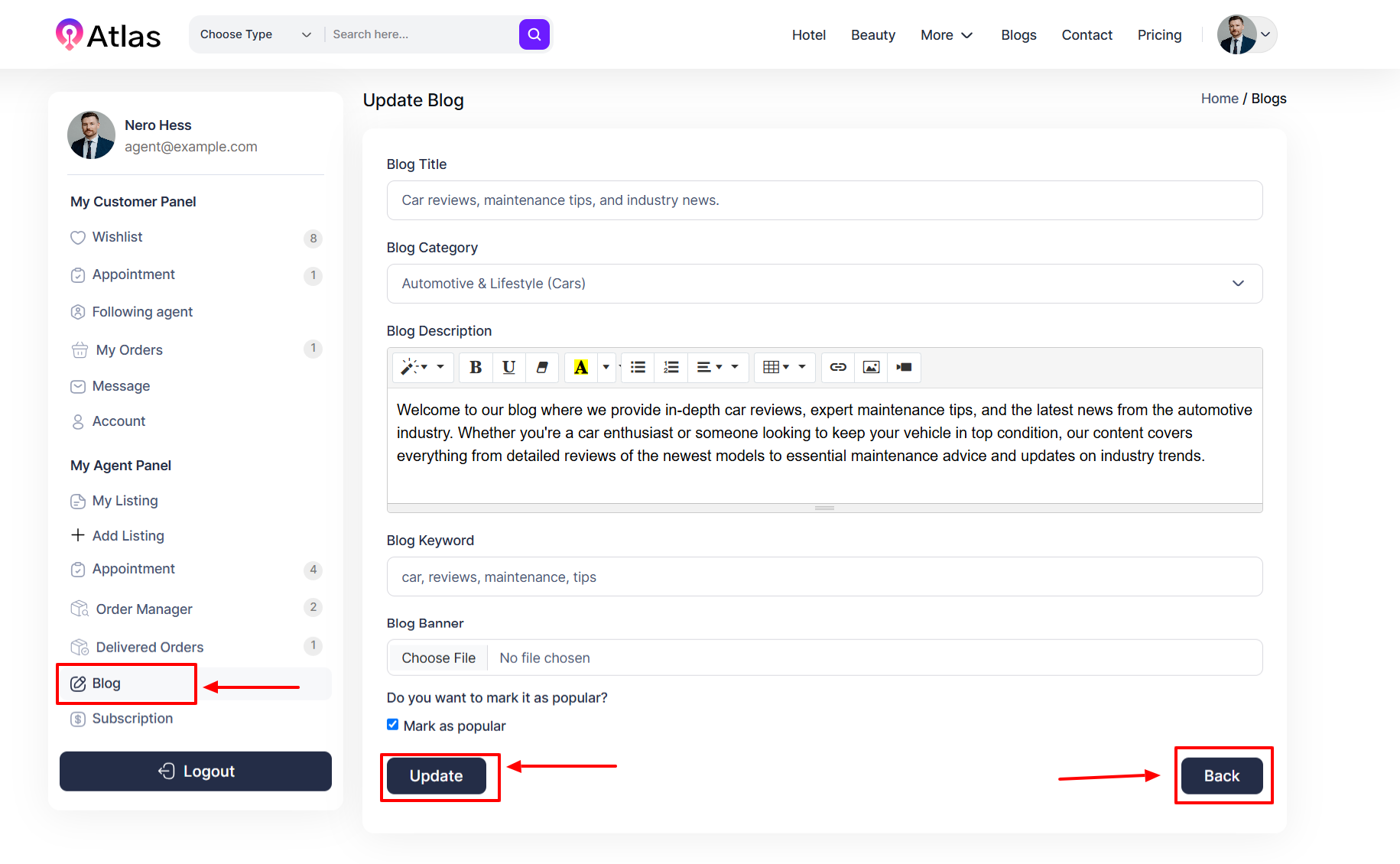The image size is (1400, 864).
Task: Insert a video via video icon
Action: coord(904,368)
